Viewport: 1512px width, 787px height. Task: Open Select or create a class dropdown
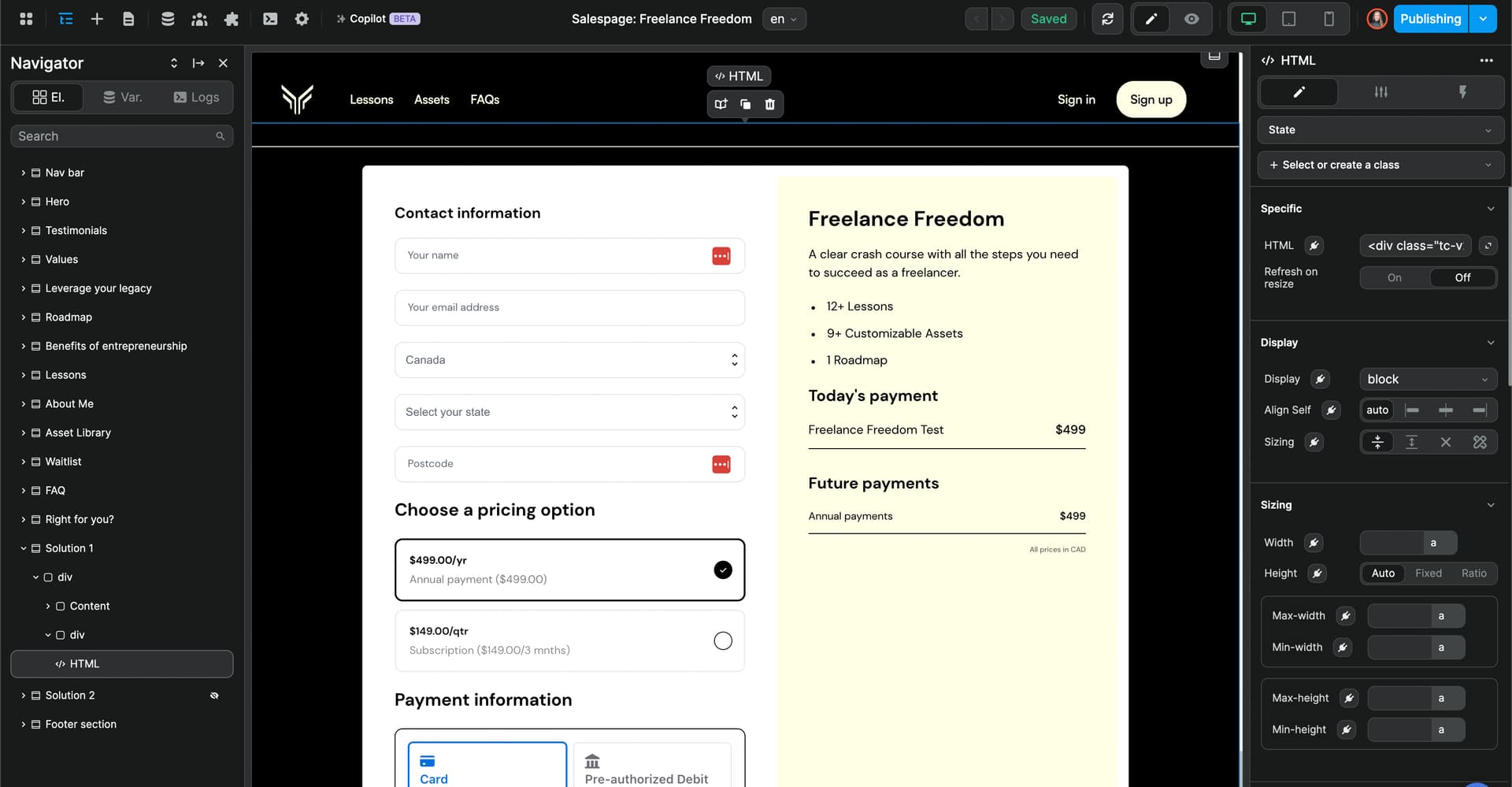(1380, 165)
